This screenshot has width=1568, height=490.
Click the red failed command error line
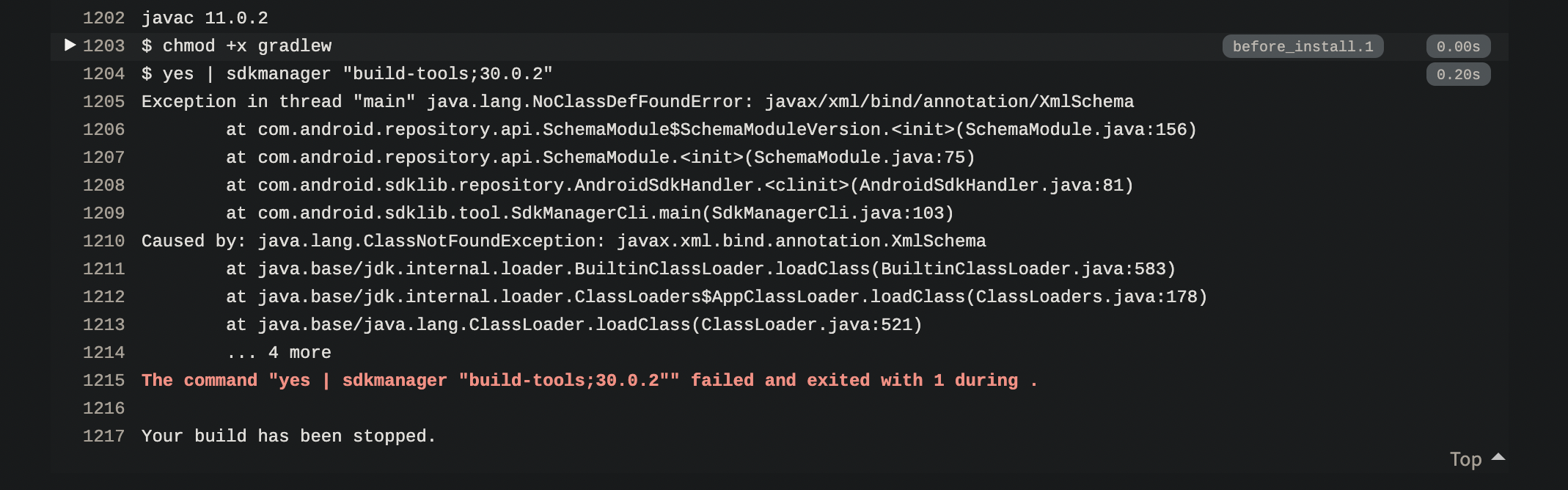pyautogui.click(x=590, y=381)
